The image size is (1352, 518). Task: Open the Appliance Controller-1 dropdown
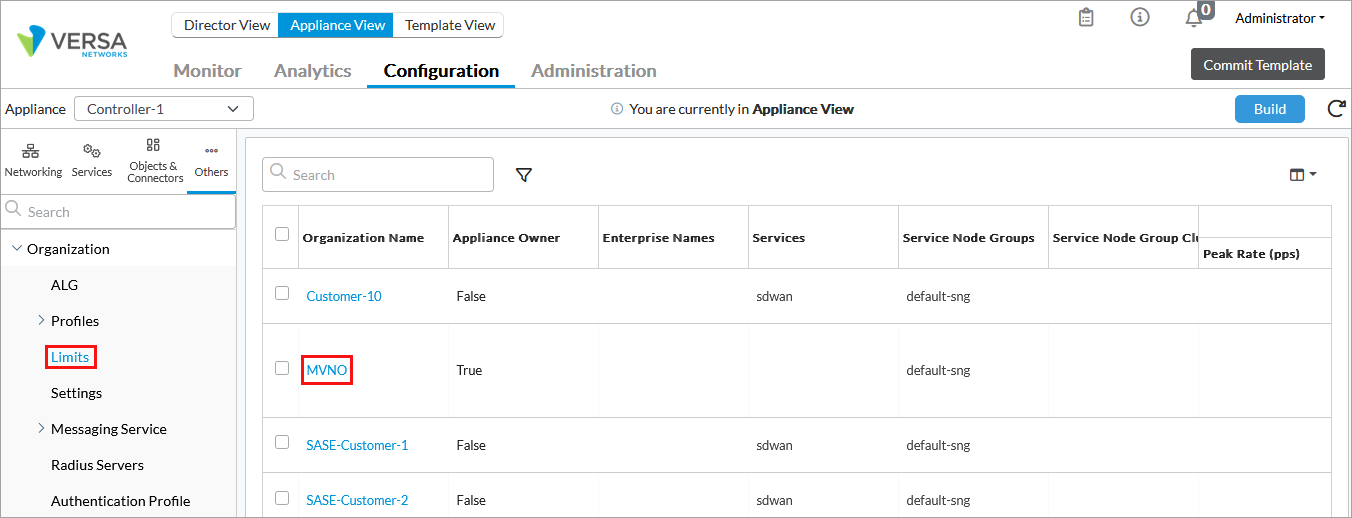[x=164, y=109]
